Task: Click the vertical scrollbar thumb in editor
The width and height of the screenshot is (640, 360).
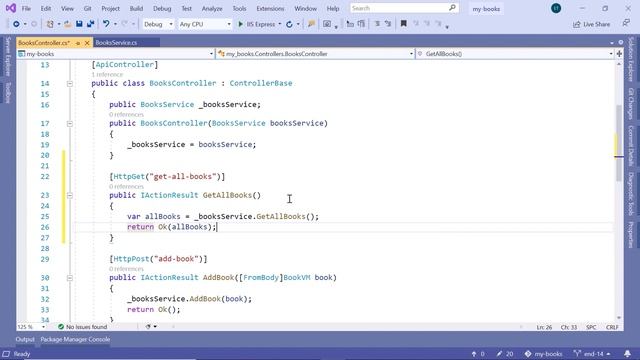Action: click(619, 143)
